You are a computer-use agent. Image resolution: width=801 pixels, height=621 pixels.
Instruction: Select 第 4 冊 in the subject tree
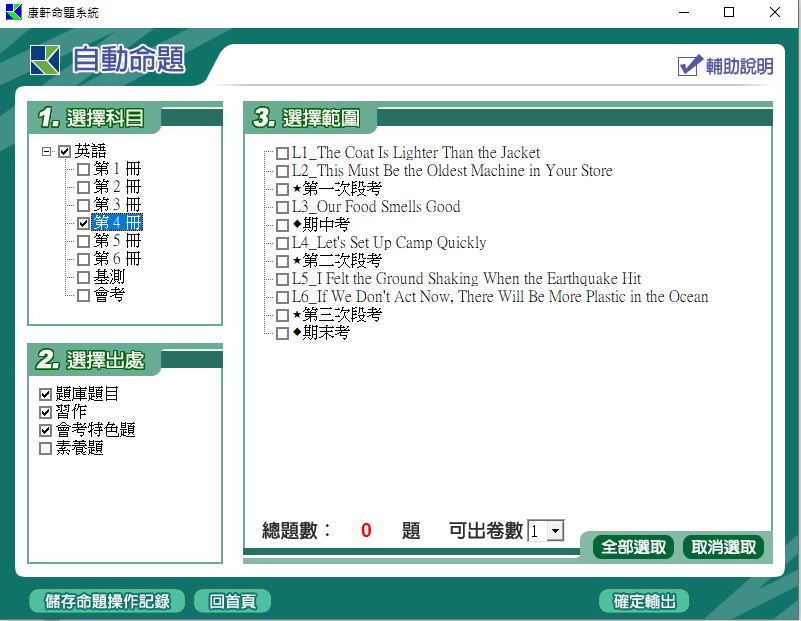click(x=117, y=223)
